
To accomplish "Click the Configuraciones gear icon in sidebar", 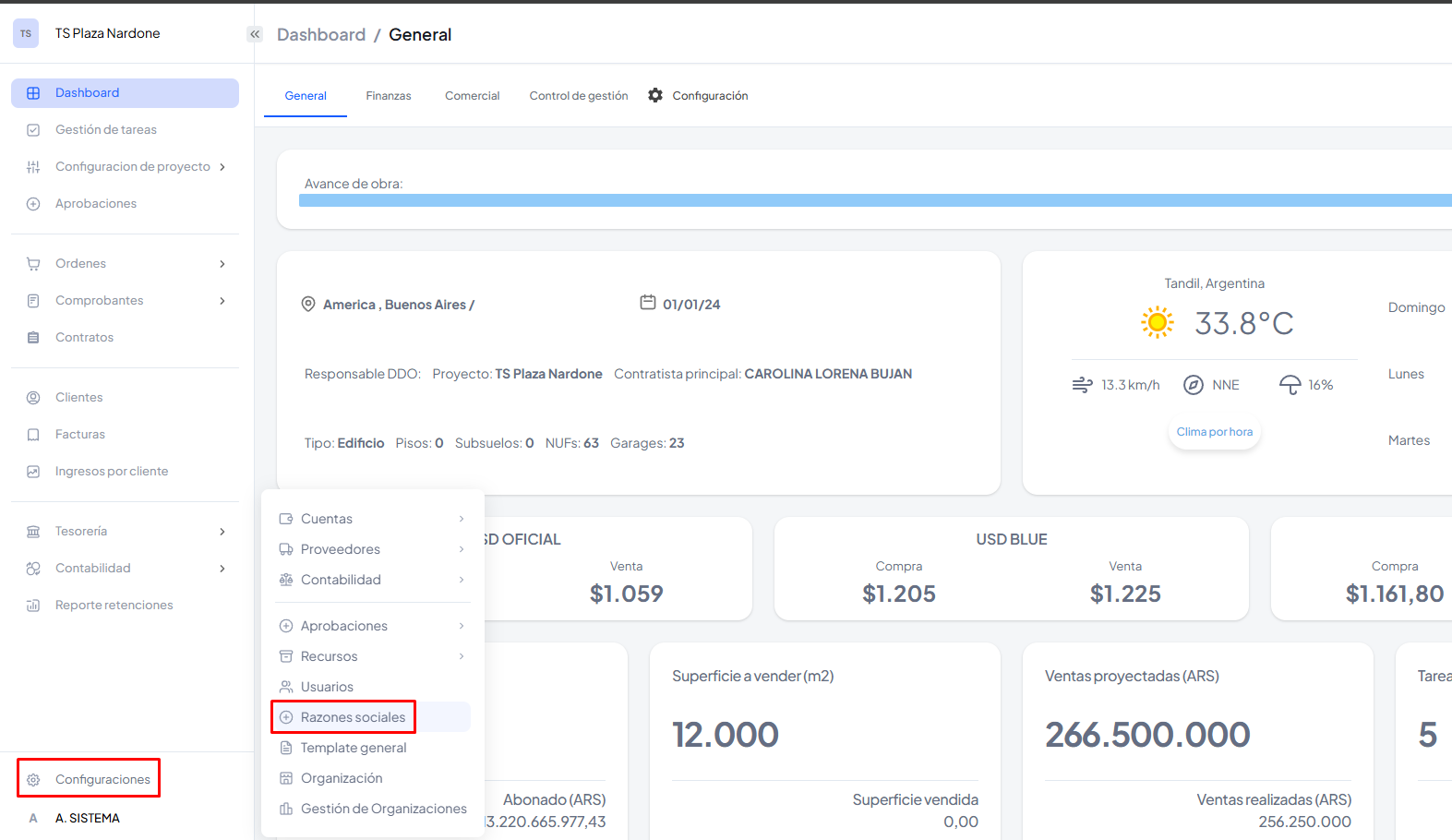I will 33,780.
